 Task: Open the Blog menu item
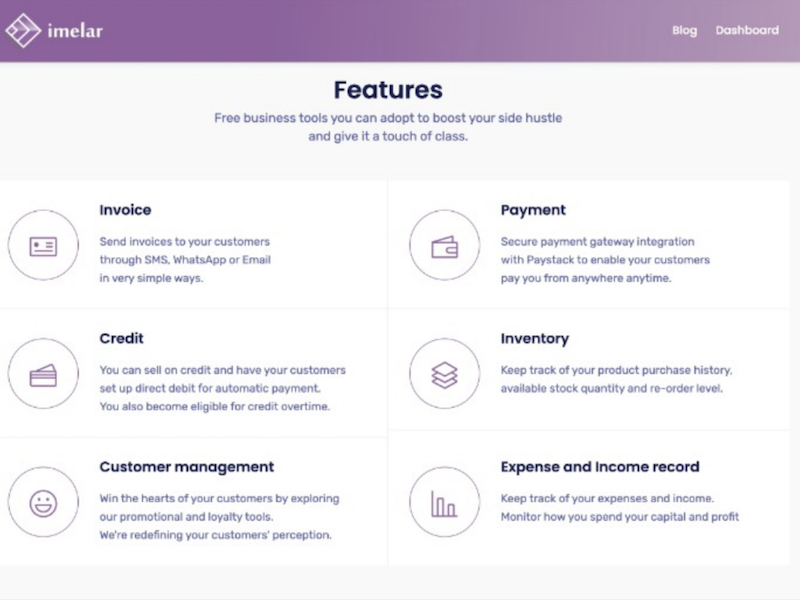[x=684, y=30]
